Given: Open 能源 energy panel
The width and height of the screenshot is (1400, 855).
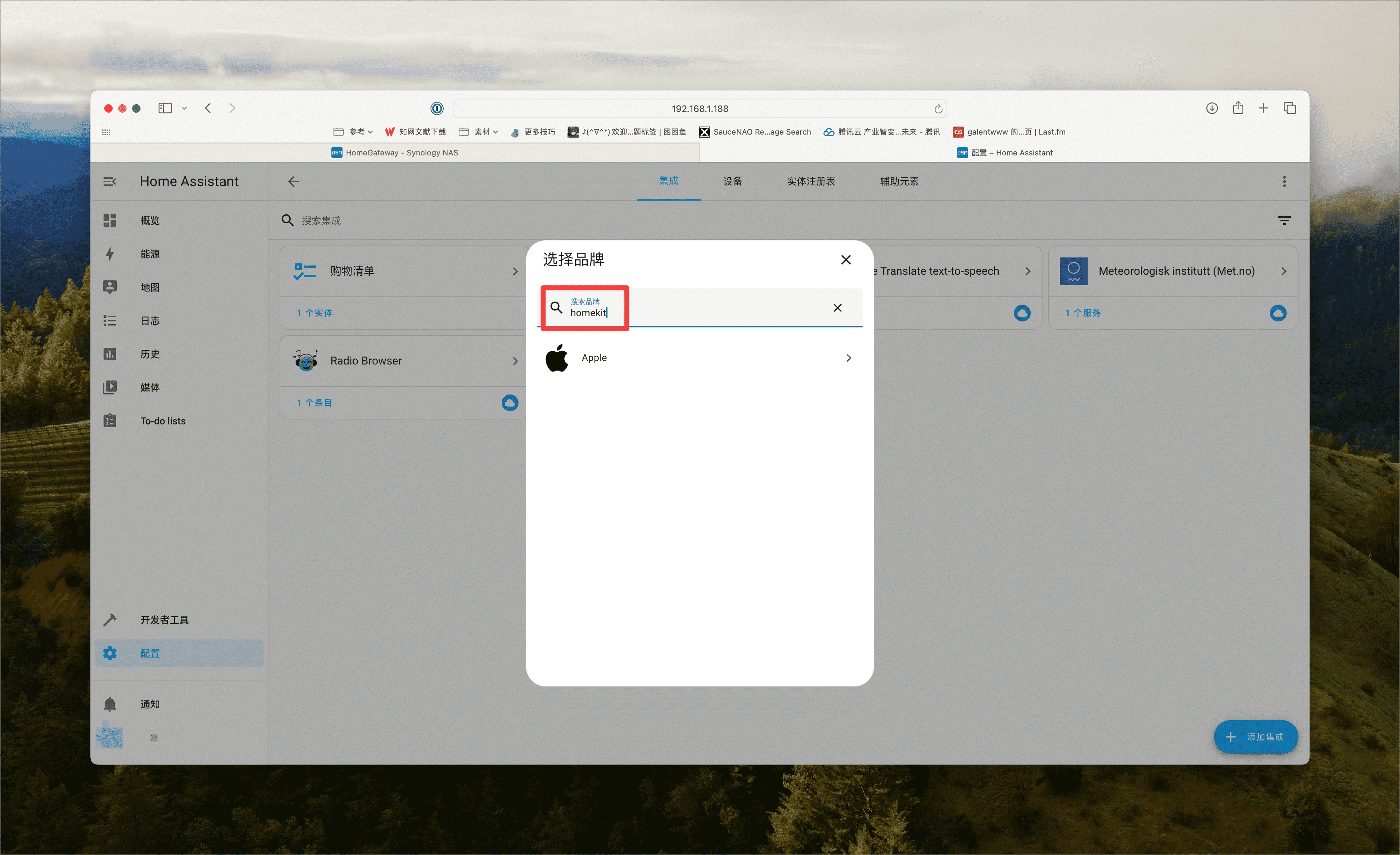Looking at the screenshot, I should (x=150, y=254).
